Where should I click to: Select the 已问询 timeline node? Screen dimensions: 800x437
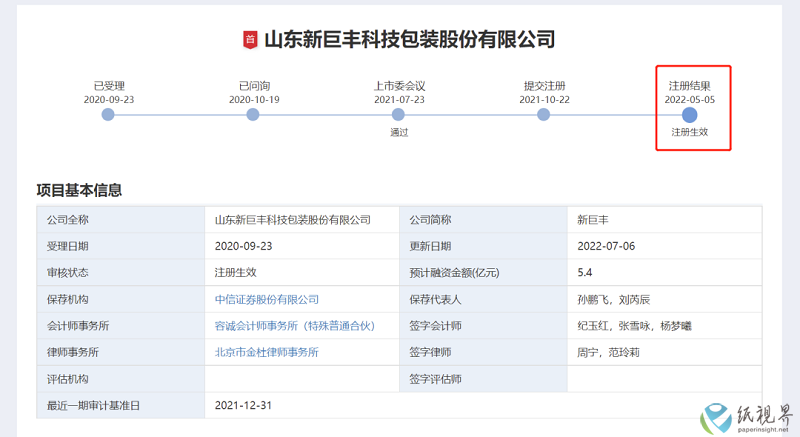[x=253, y=115]
